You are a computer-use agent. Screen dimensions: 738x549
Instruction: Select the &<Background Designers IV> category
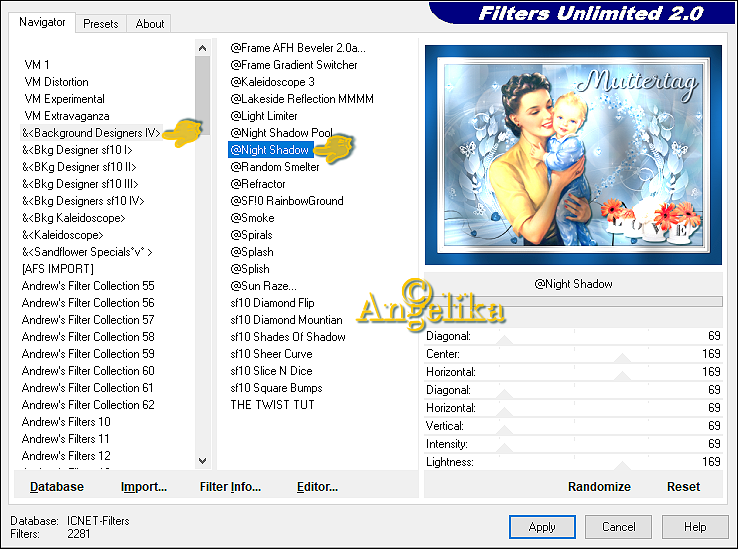91,133
